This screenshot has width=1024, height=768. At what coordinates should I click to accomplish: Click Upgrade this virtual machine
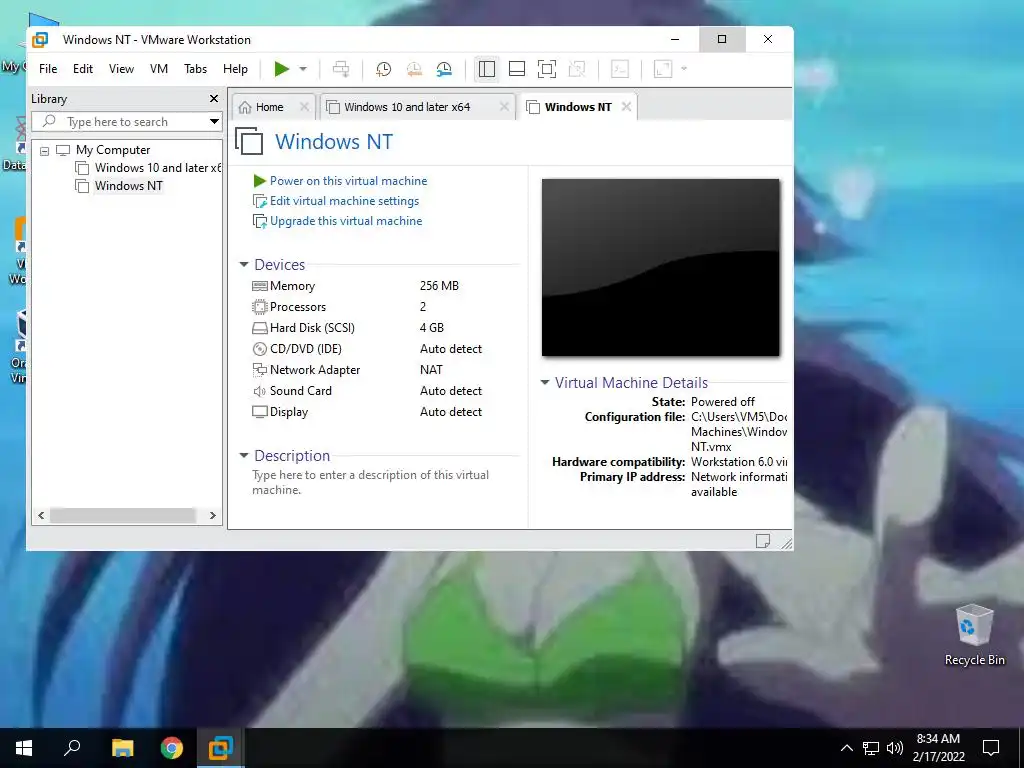tap(346, 221)
